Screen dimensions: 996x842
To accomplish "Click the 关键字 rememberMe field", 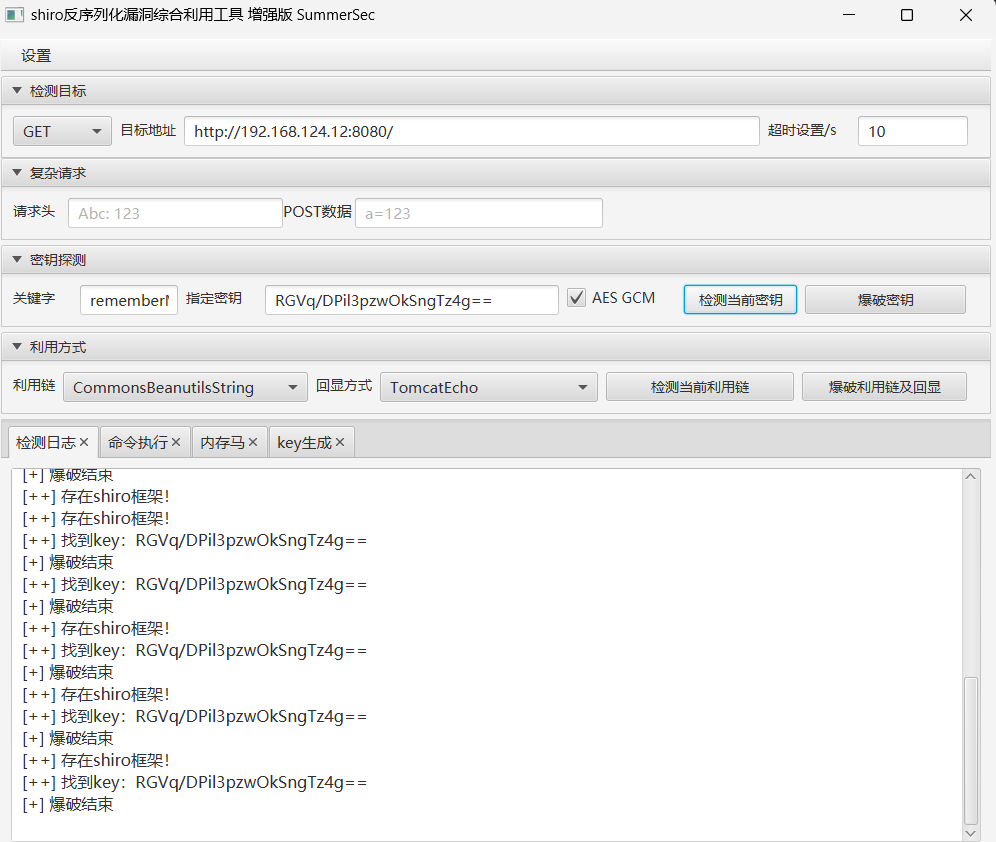I will (x=129, y=300).
